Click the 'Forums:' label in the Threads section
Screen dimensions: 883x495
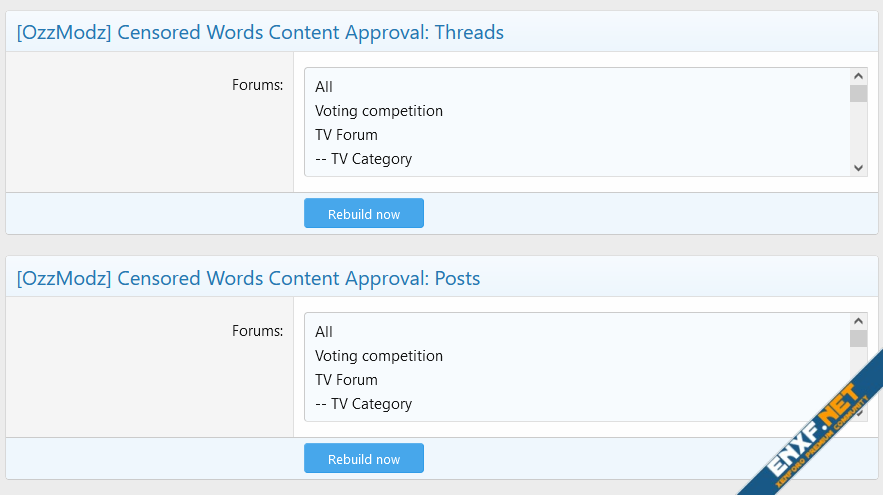point(257,85)
